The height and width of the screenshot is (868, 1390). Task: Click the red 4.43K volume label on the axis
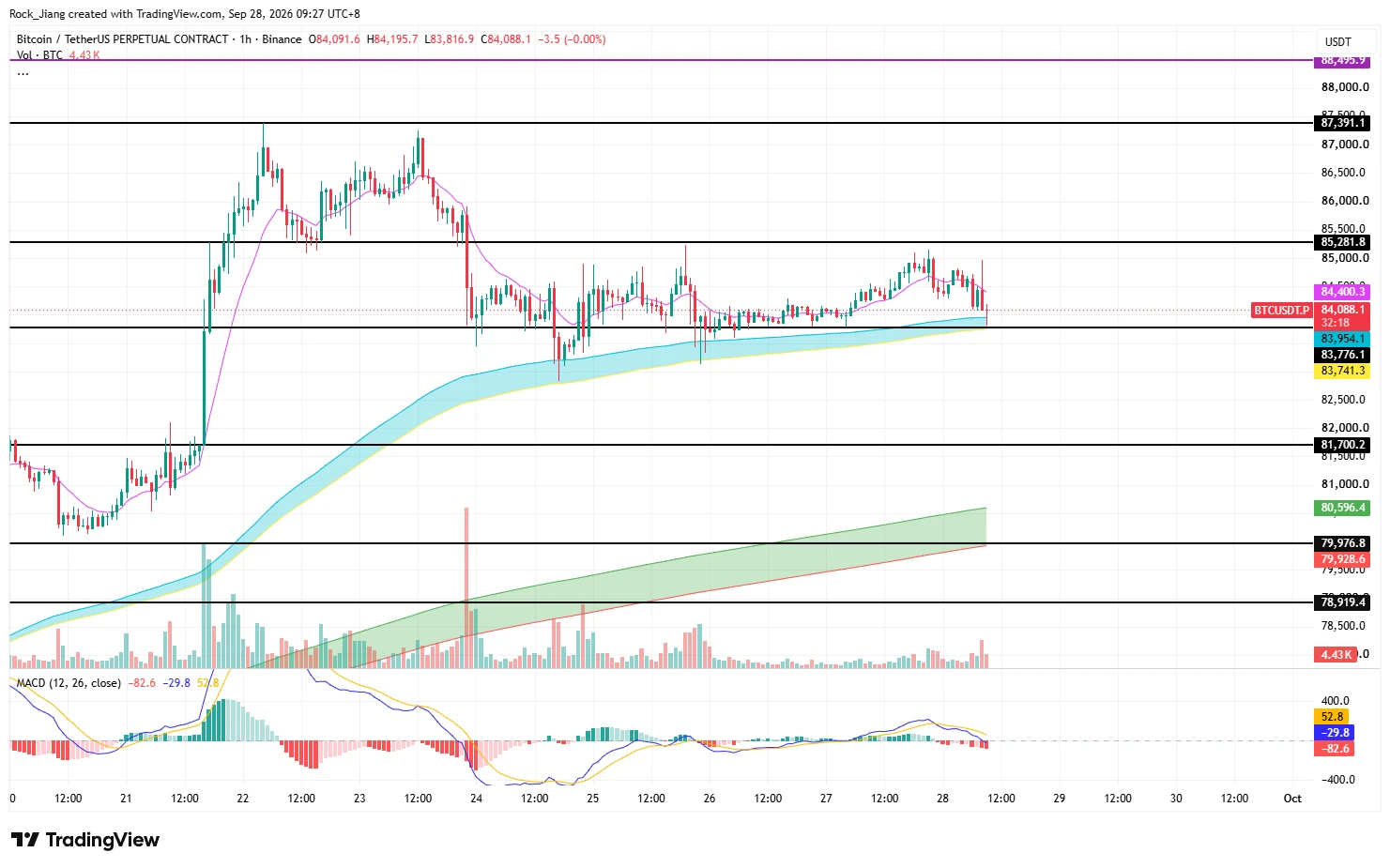tap(1336, 655)
